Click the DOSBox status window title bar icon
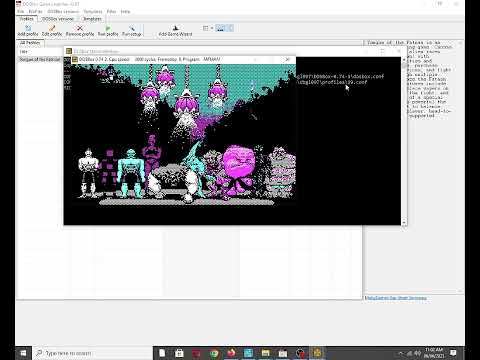 [x=69, y=51]
